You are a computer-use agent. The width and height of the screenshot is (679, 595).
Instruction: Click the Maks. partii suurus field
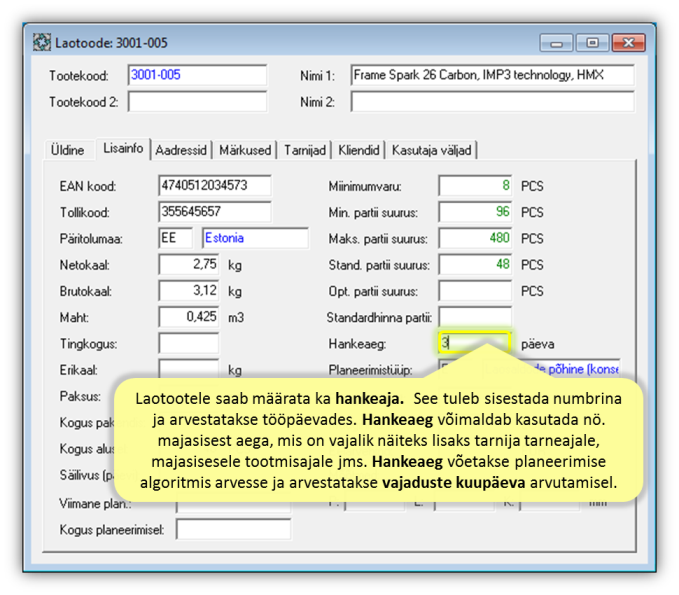pyautogui.click(x=475, y=238)
